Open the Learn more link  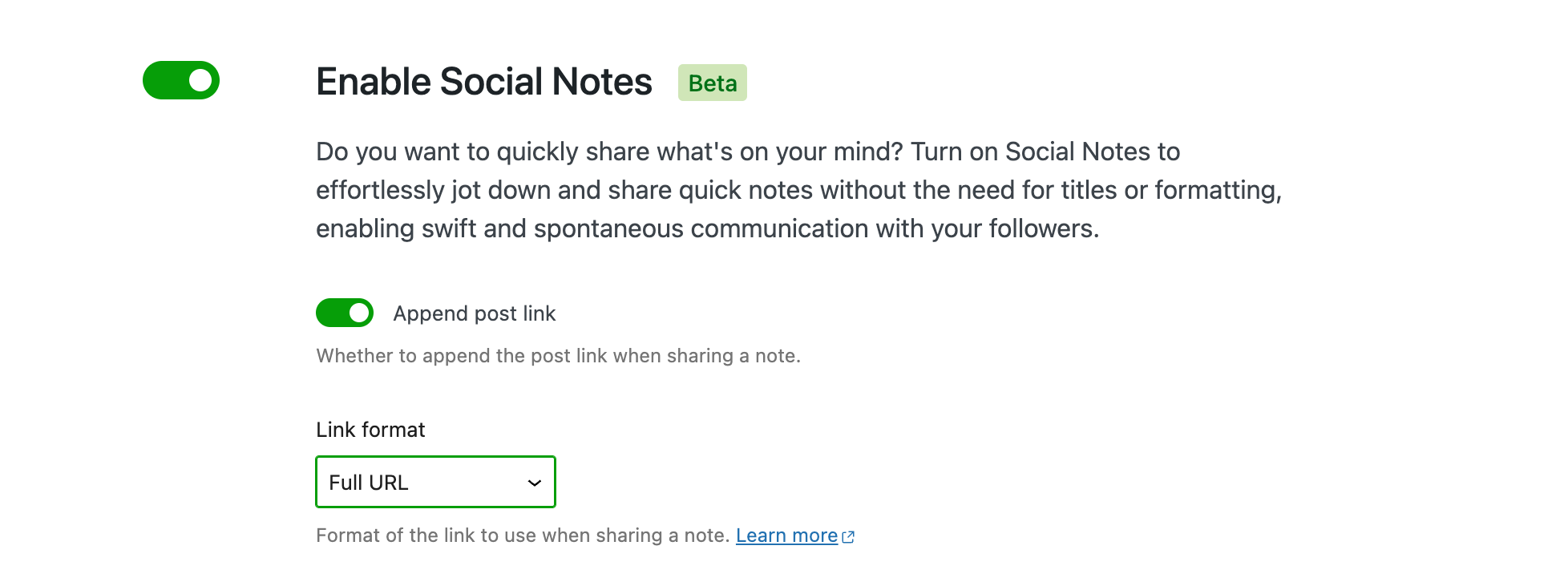(786, 536)
